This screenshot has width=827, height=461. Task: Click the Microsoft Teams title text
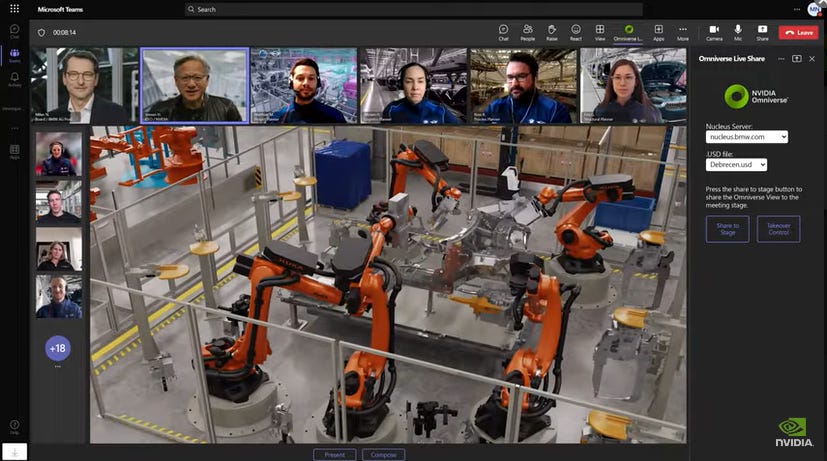(60, 9)
